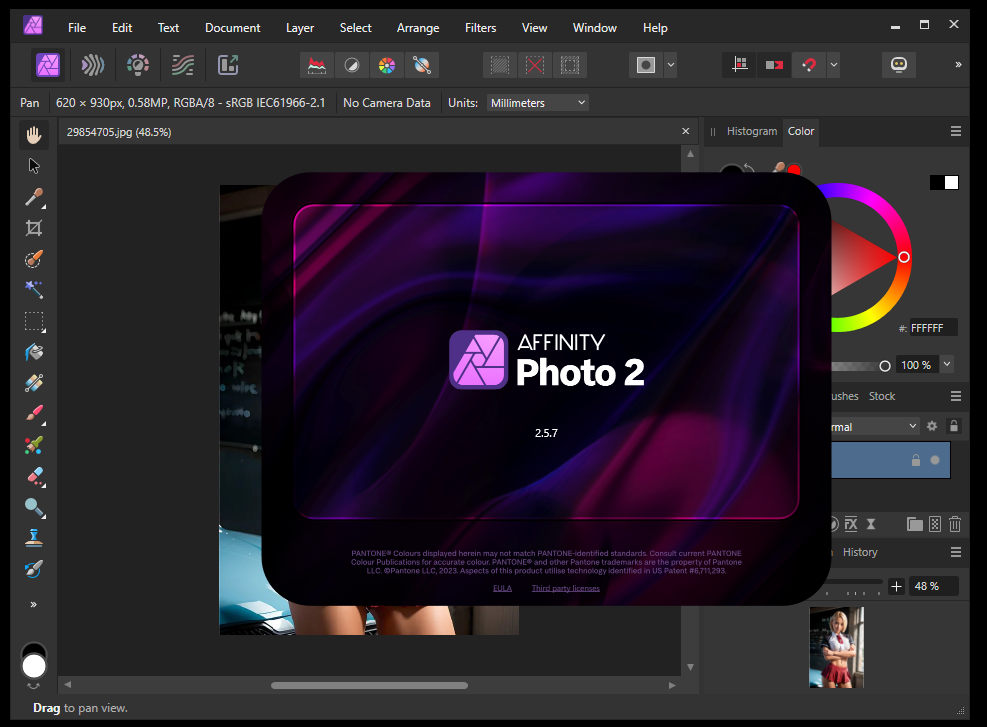The width and height of the screenshot is (987, 727).
Task: Open the EULA link on splash
Action: 502,589
